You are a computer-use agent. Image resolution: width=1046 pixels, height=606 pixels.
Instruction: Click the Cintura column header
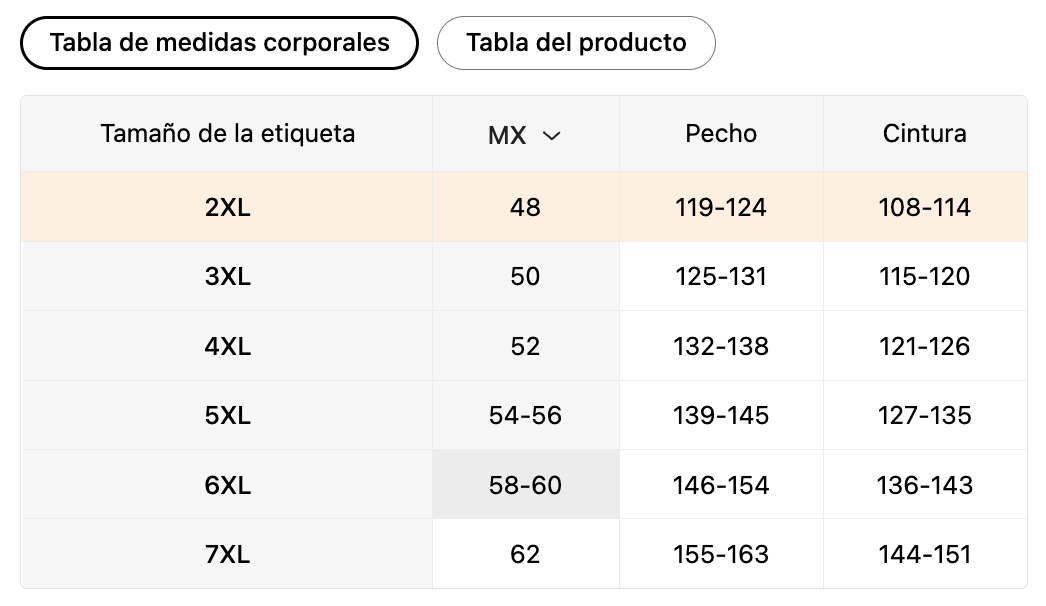point(925,133)
